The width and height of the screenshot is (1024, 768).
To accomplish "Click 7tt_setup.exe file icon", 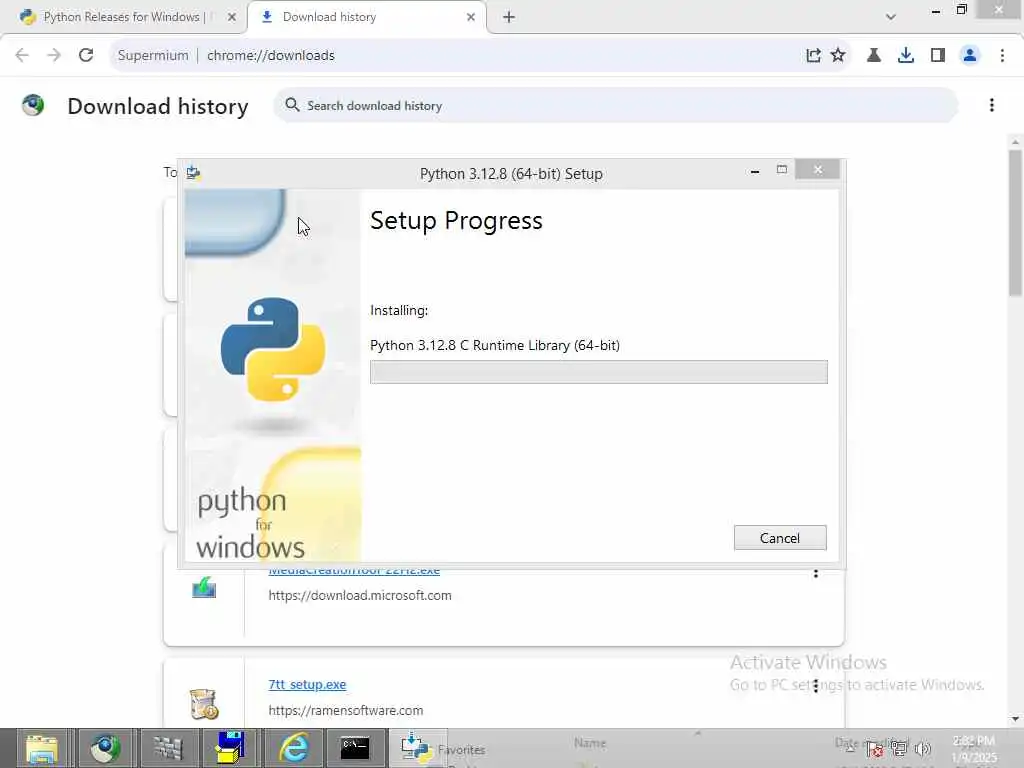I will pyautogui.click(x=204, y=704).
